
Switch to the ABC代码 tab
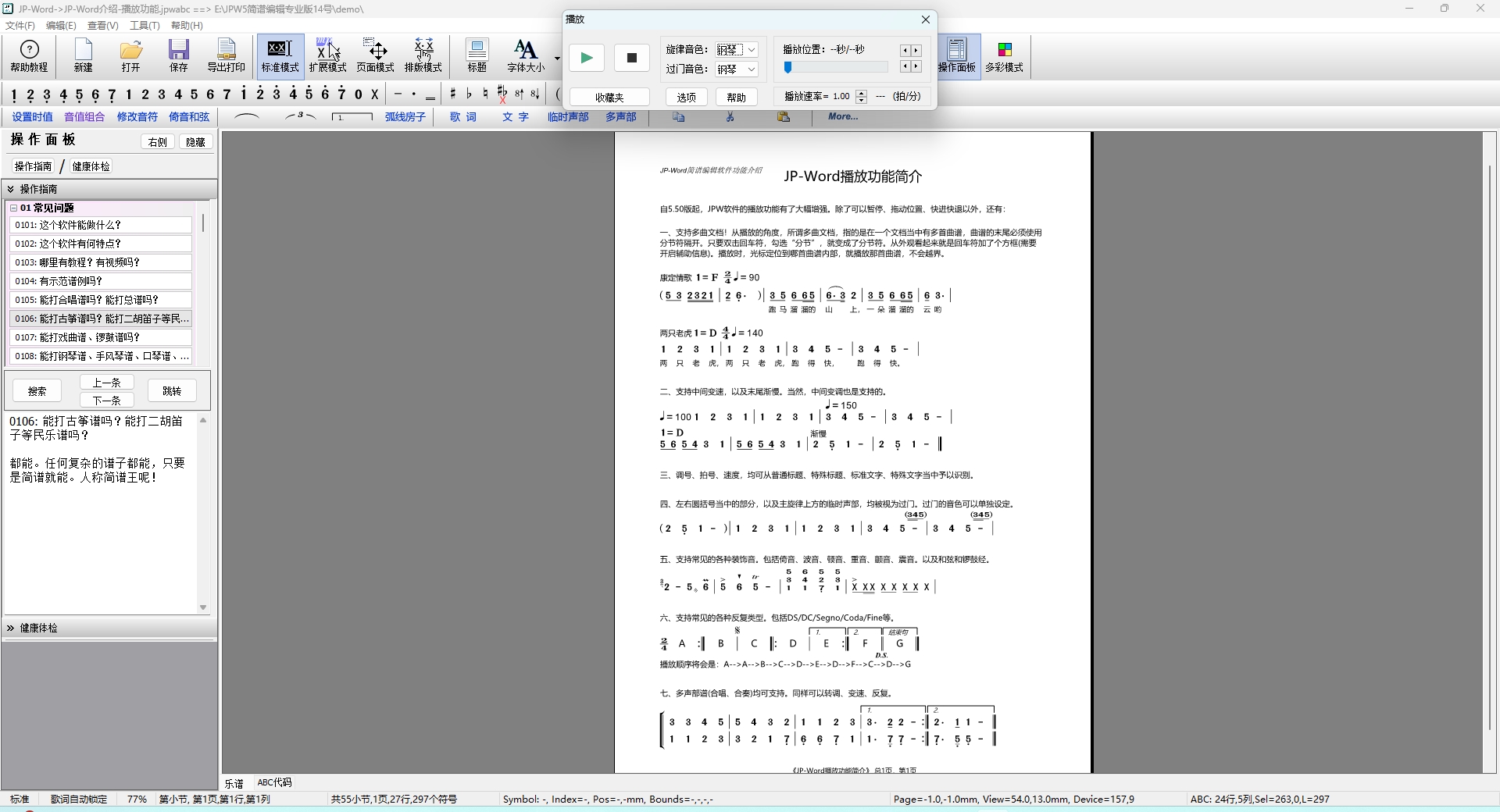[274, 782]
